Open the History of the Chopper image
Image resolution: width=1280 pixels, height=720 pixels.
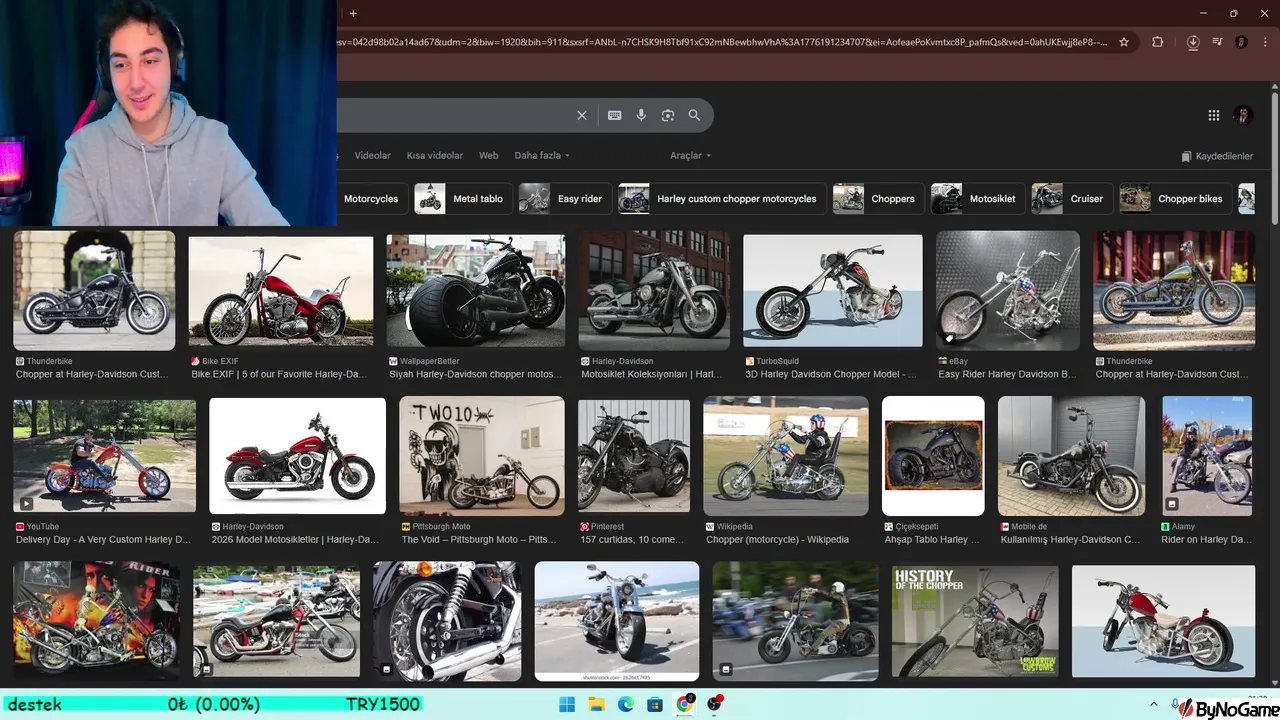pyautogui.click(x=975, y=621)
